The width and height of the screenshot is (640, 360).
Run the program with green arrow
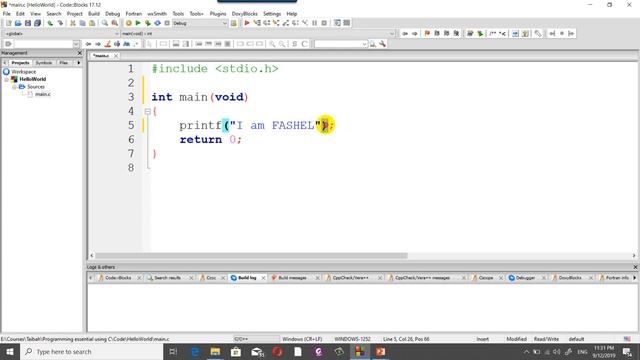click(138, 23)
